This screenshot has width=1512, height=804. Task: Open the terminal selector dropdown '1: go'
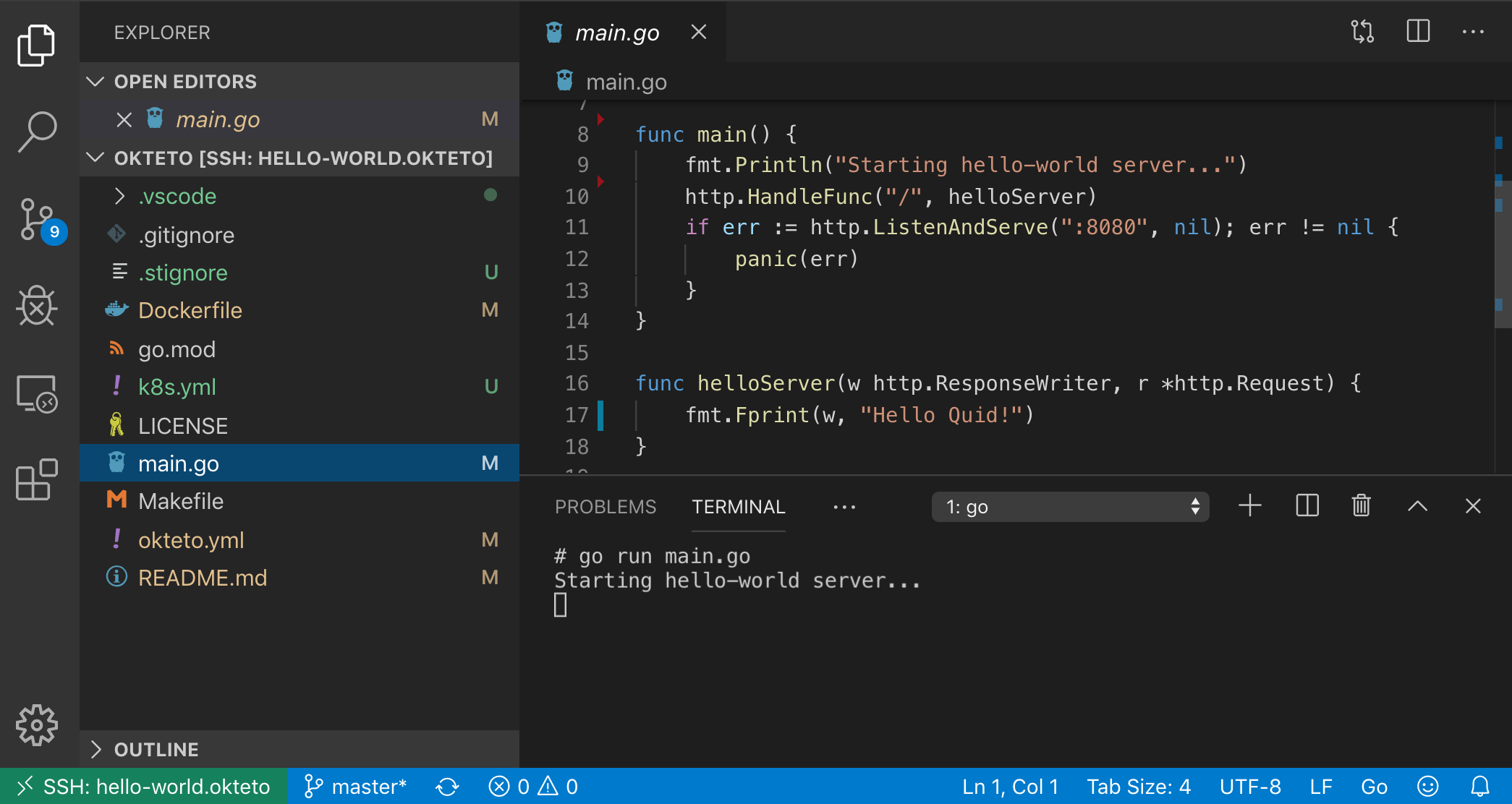(x=1070, y=507)
